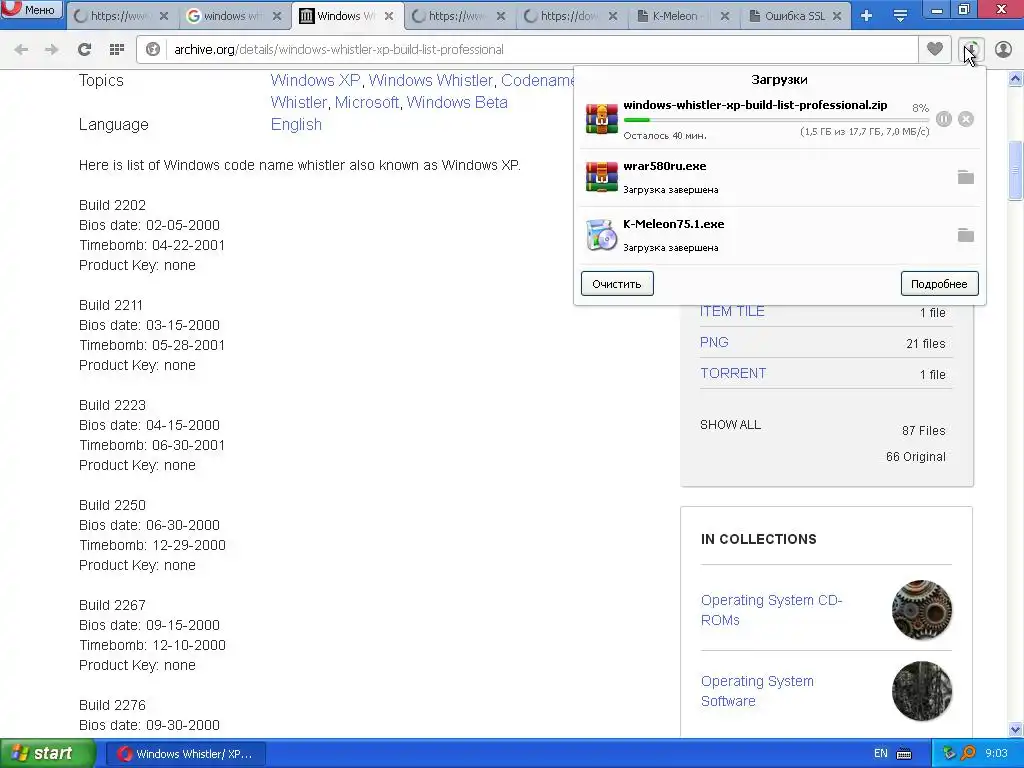Open the ITEM TILE download option

pyautogui.click(x=732, y=312)
